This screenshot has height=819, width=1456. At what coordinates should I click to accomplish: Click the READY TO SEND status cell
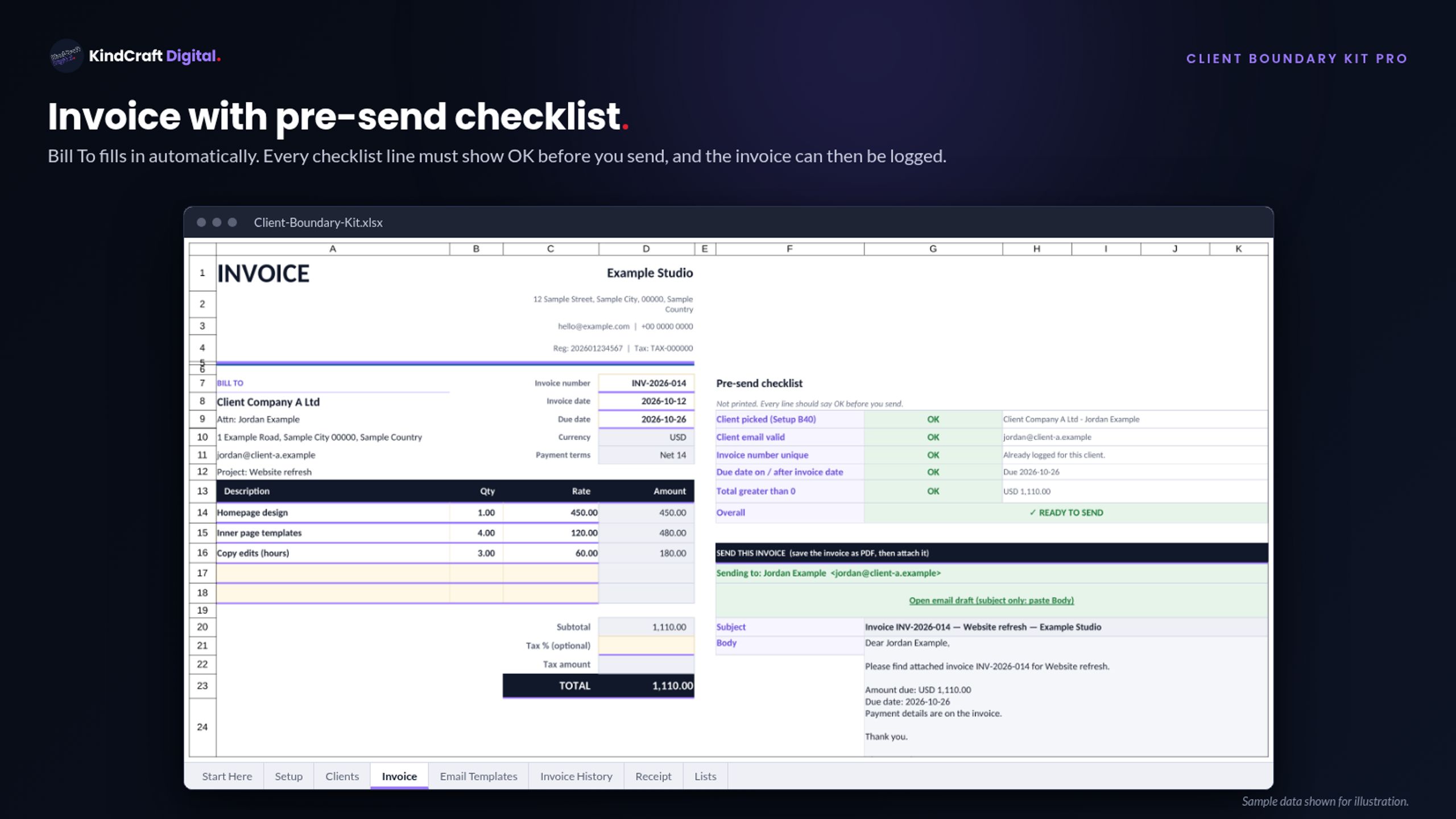tap(1066, 512)
